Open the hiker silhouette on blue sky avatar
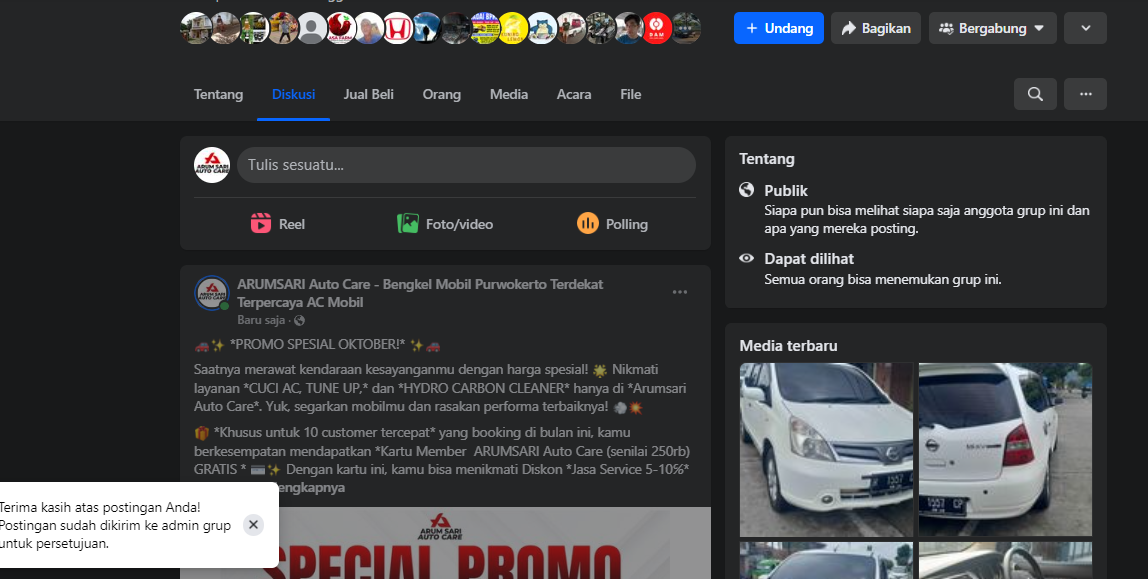 (x=426, y=29)
